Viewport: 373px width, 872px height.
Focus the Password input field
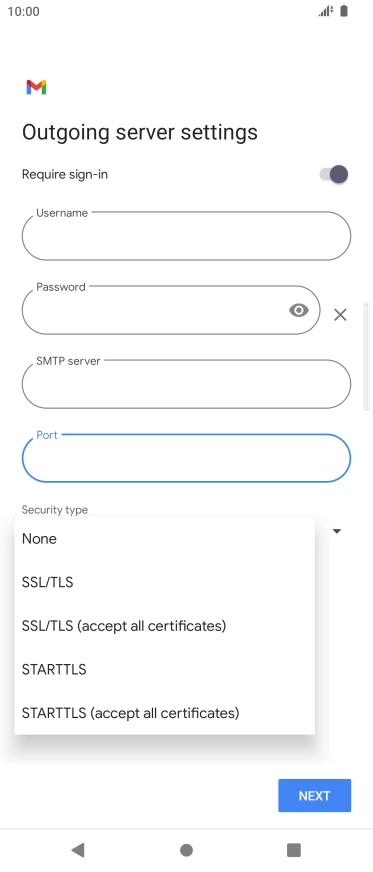[171, 310]
